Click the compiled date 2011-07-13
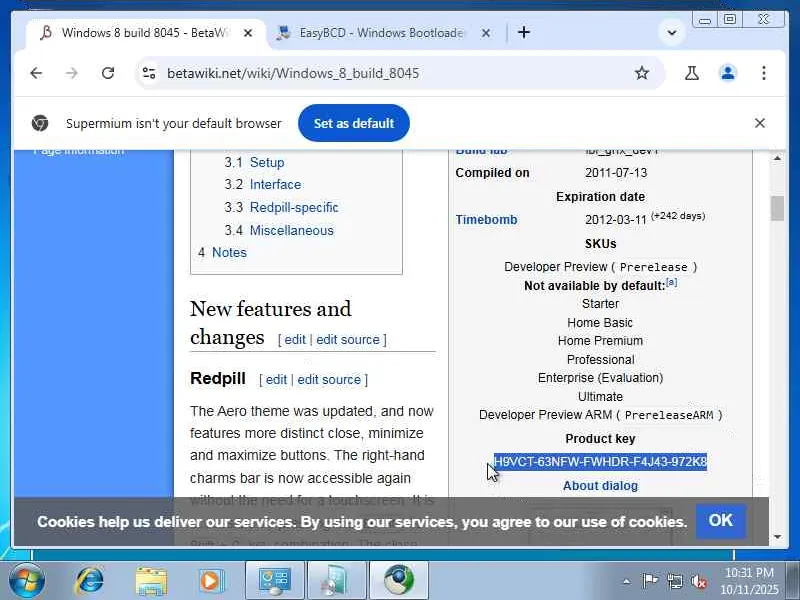 (616, 172)
